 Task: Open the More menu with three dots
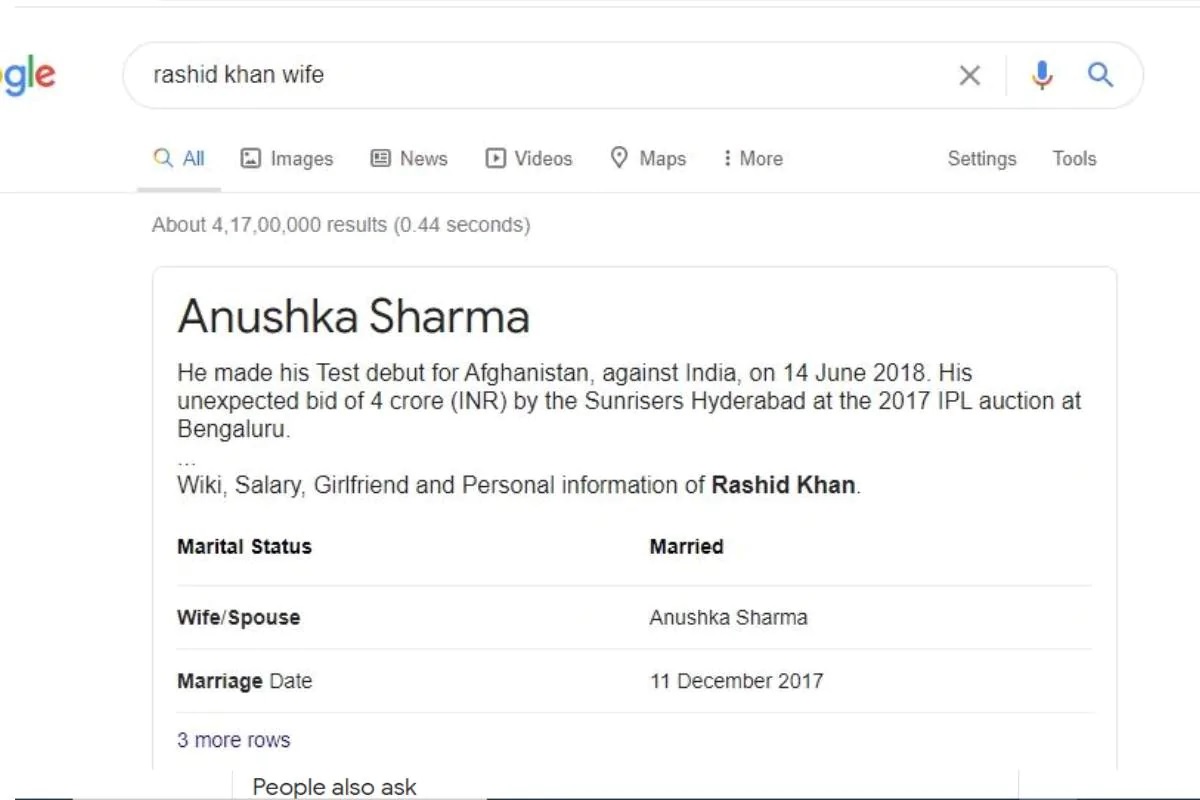(x=727, y=158)
